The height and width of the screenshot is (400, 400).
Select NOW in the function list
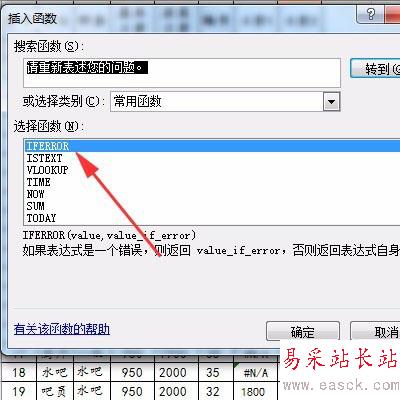coord(213,194)
